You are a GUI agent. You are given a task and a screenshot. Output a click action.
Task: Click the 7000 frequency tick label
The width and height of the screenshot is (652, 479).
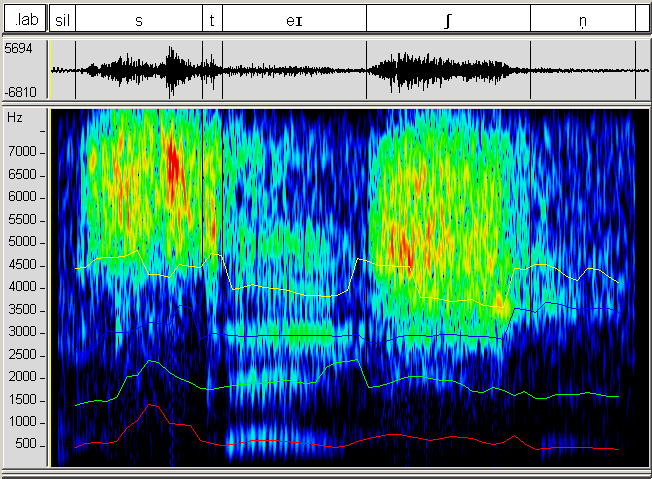click(23, 152)
